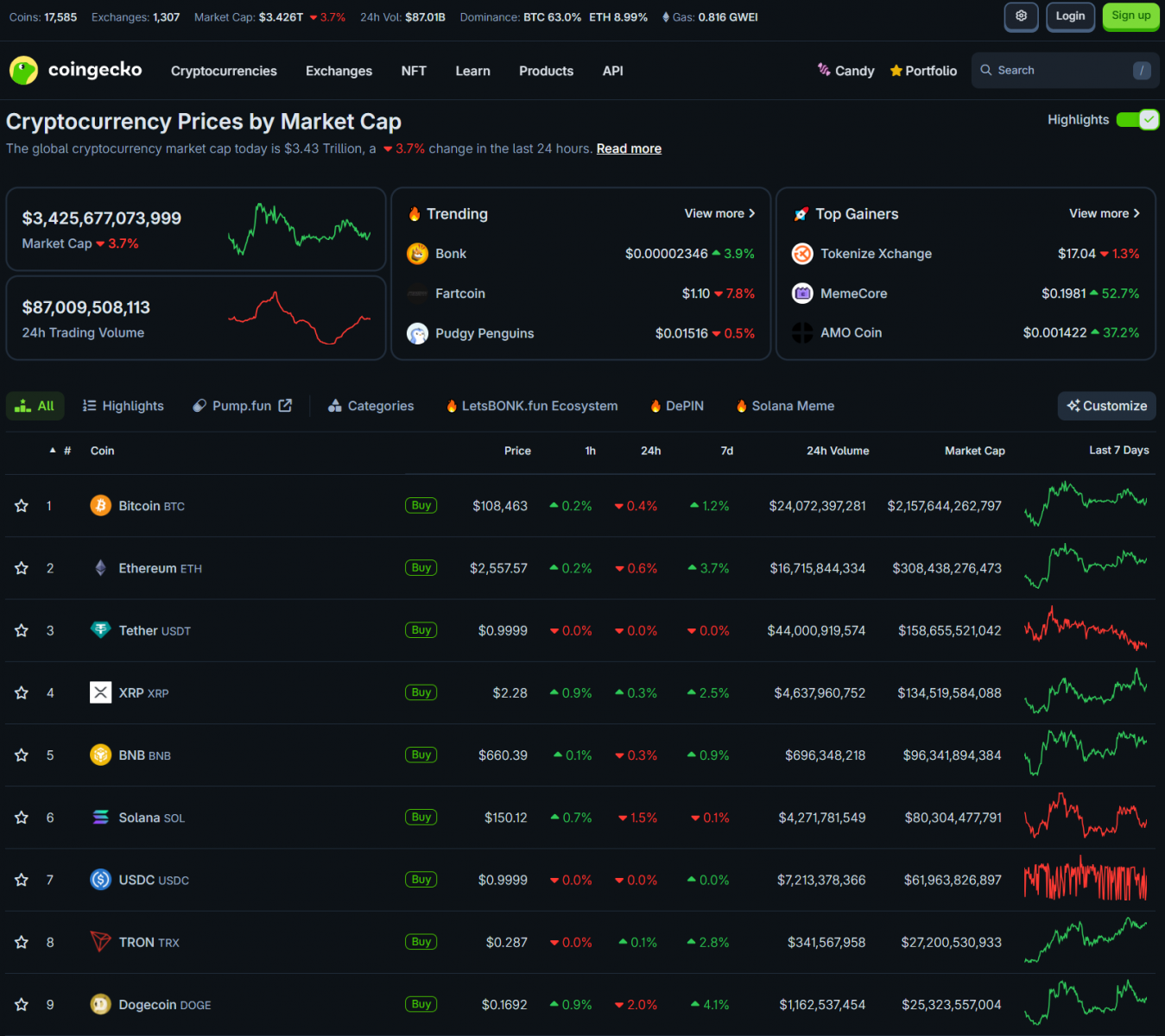Click the settings gear in top bar
The image size is (1165, 1036).
(1021, 16)
